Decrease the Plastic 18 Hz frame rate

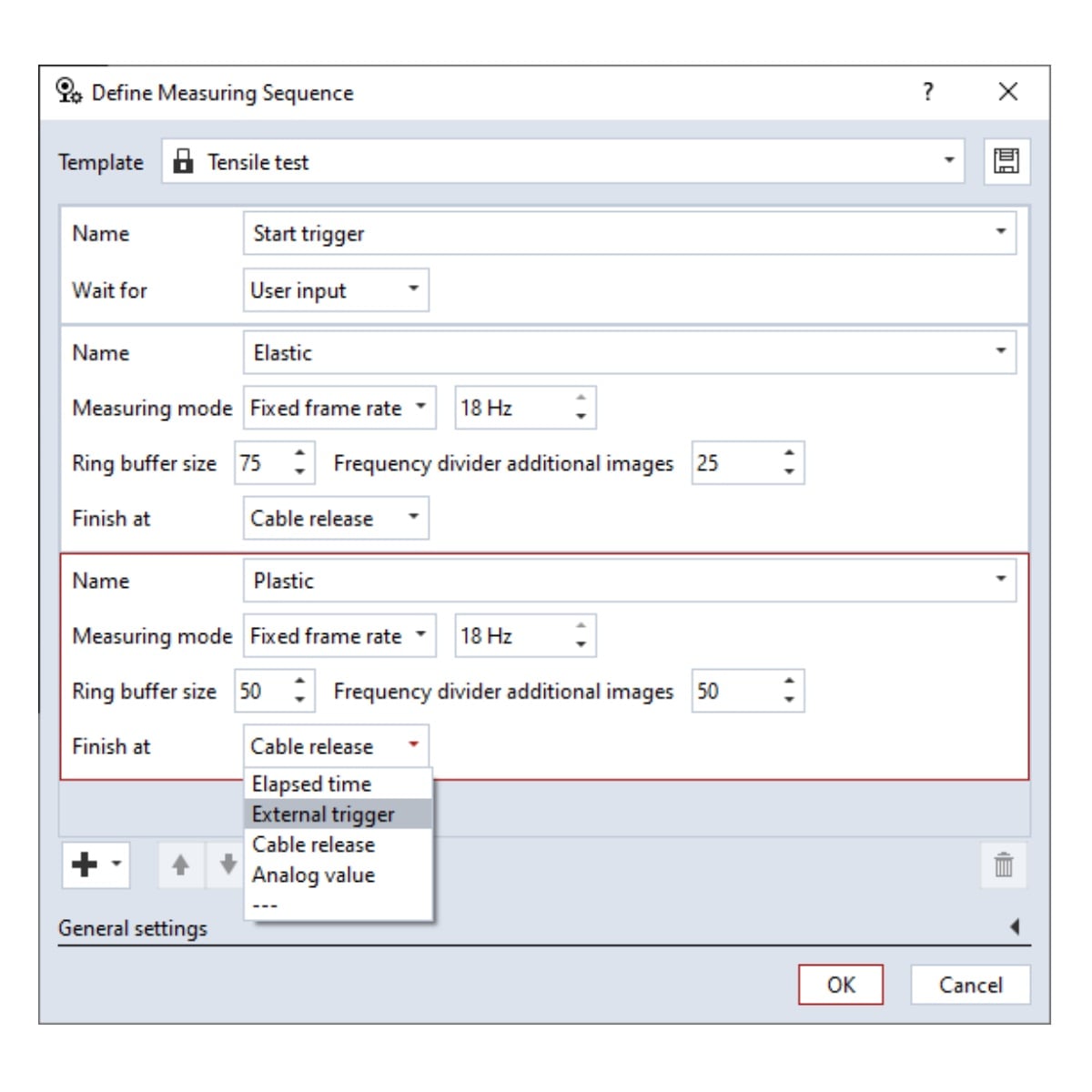tap(581, 645)
